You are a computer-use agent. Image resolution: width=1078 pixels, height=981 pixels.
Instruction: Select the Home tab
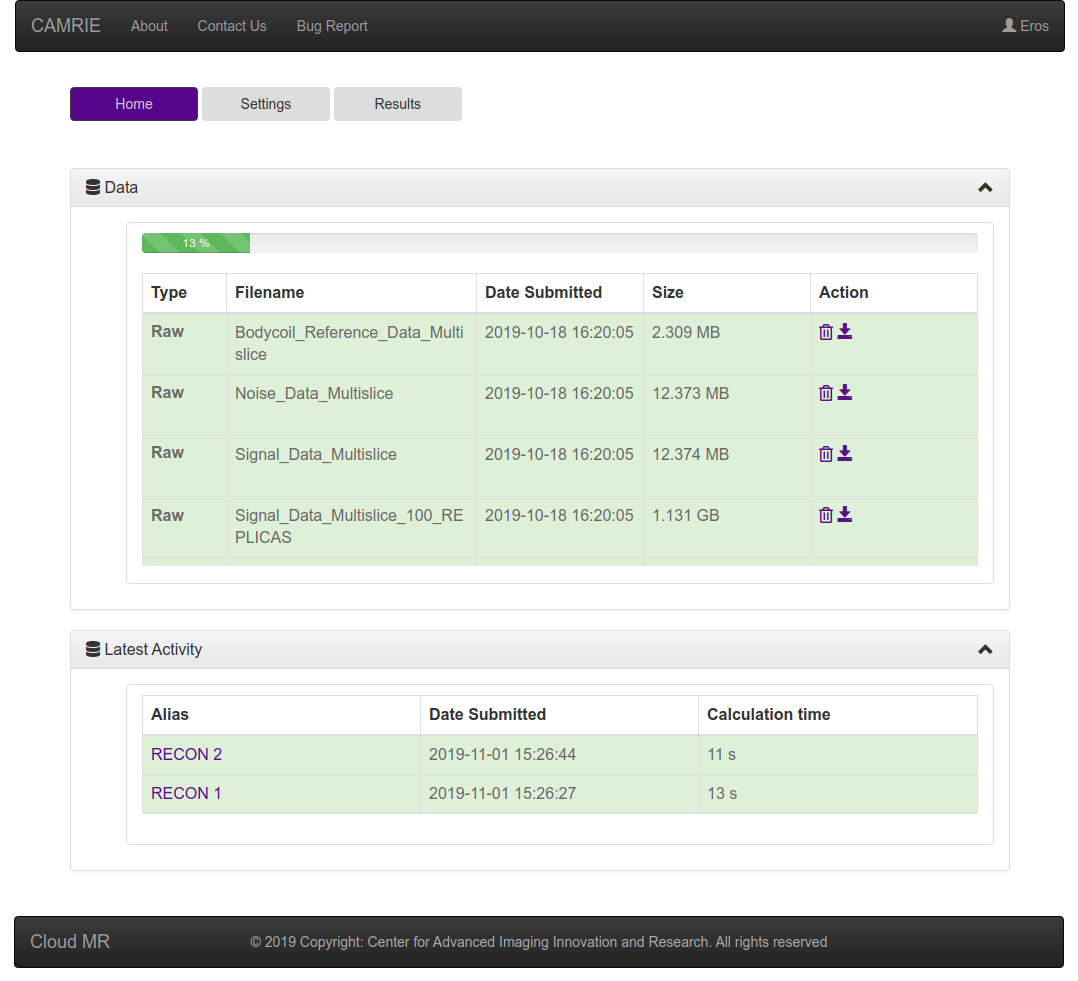pyautogui.click(x=134, y=104)
